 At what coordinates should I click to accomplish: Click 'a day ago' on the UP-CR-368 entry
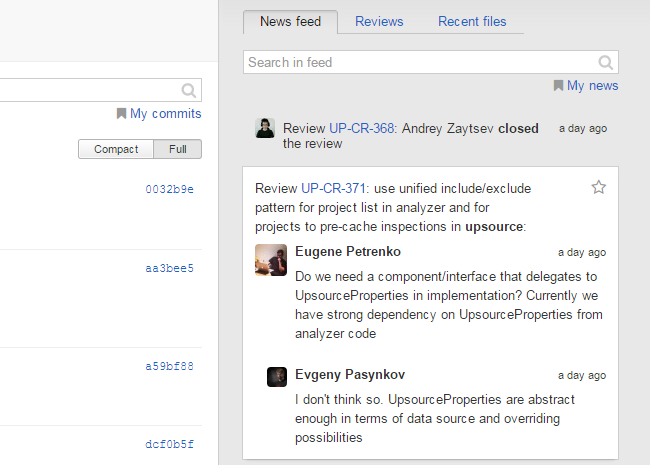[x=583, y=128]
